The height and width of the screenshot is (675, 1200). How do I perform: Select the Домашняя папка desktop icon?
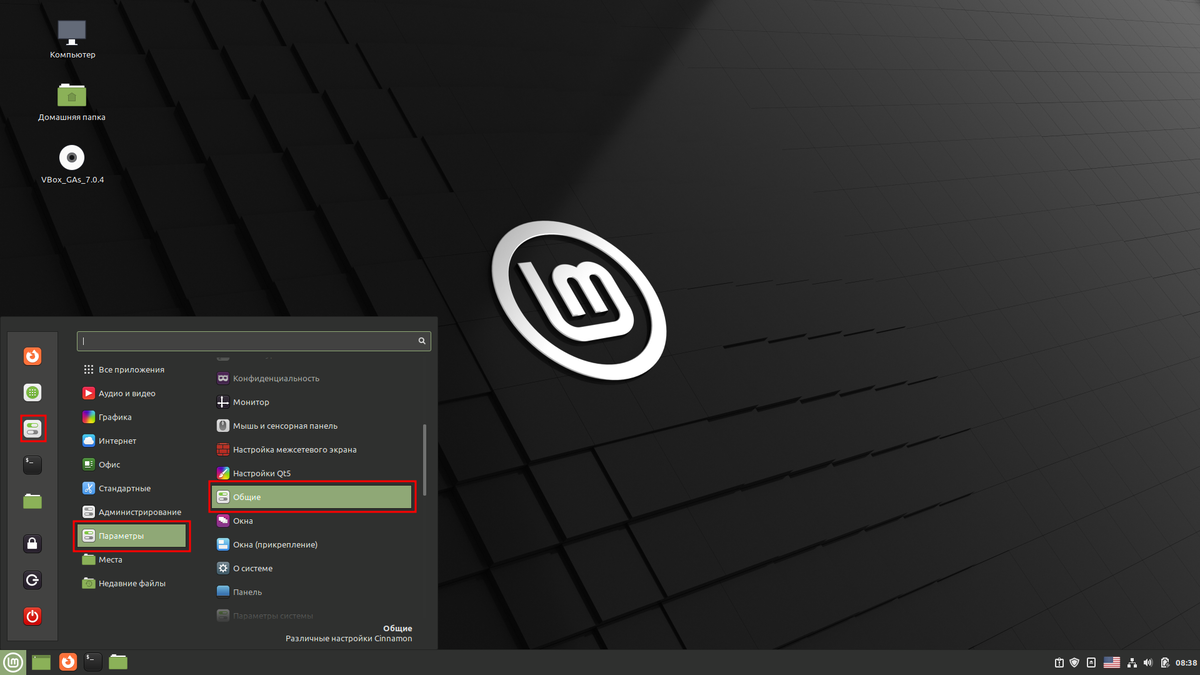click(72, 101)
